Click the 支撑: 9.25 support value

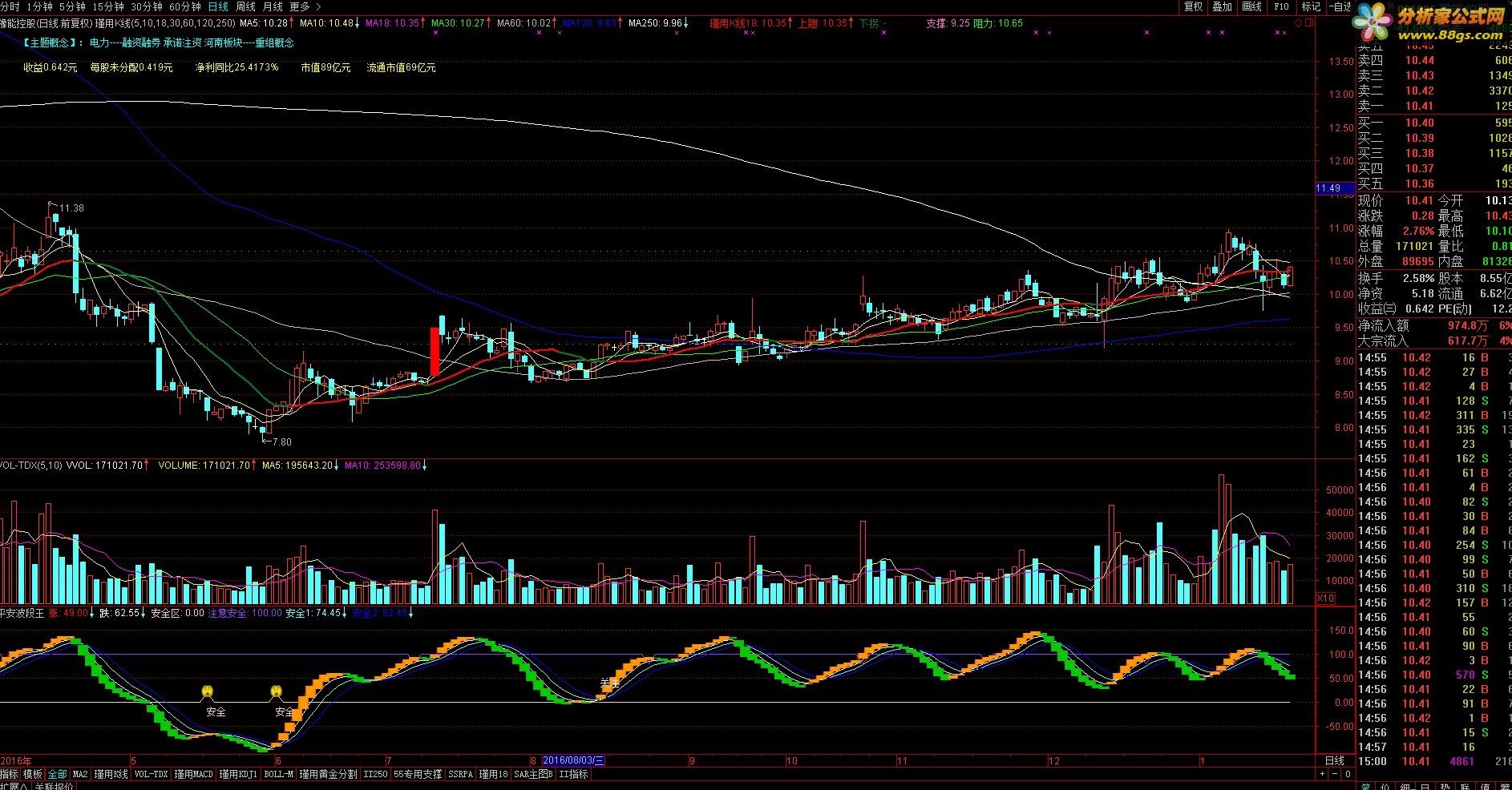[x=948, y=23]
